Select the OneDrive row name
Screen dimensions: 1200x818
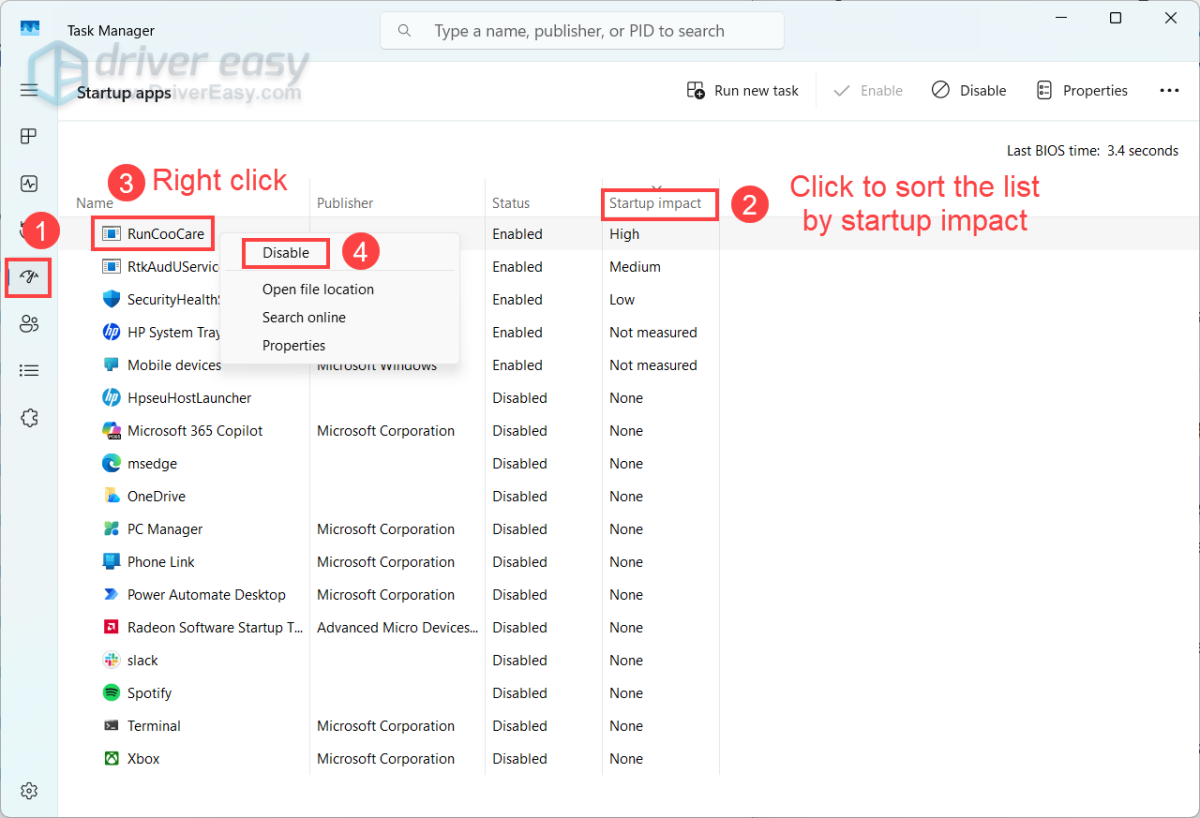(x=156, y=496)
